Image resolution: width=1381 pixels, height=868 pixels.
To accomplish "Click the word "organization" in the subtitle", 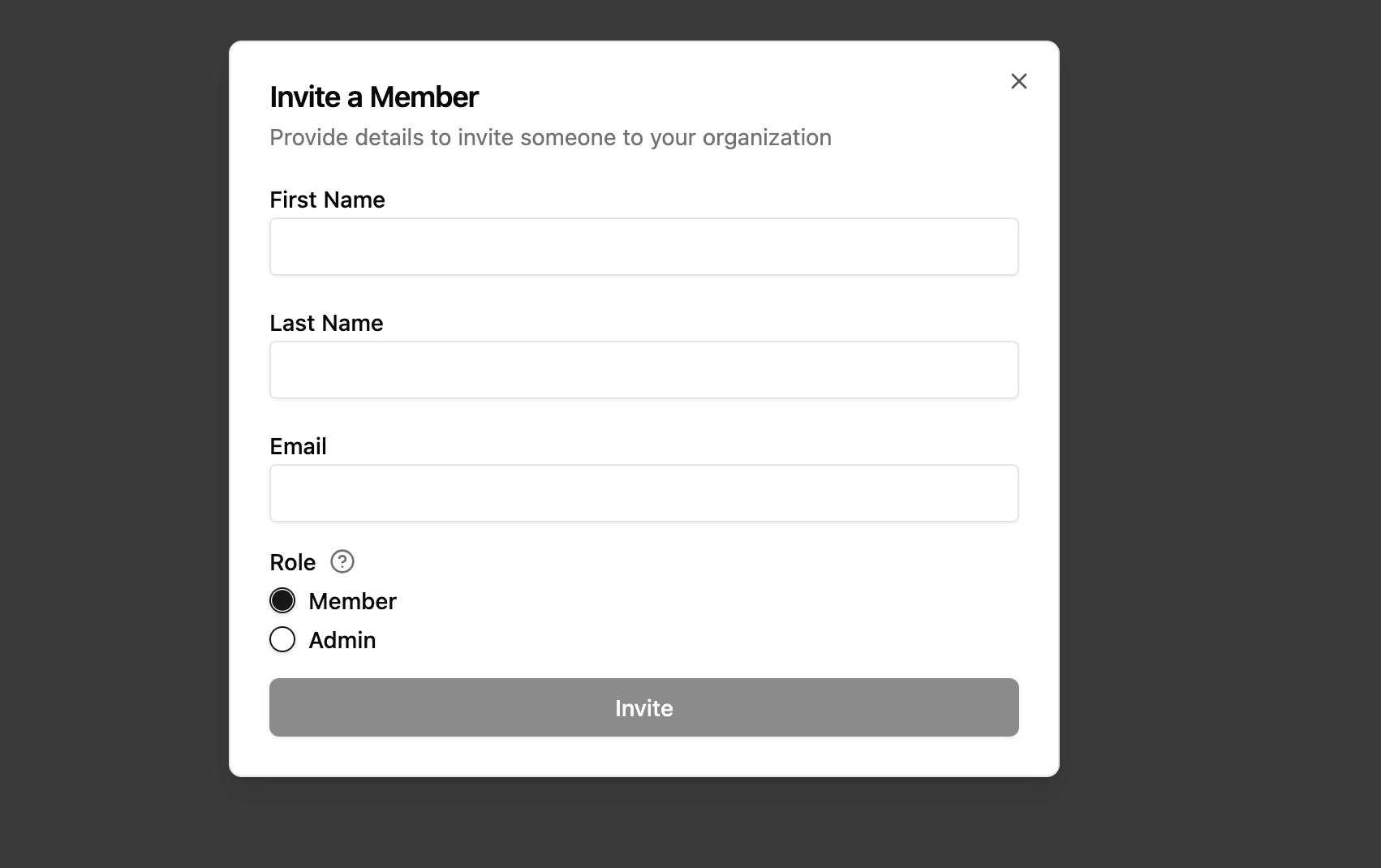I will tap(767, 138).
